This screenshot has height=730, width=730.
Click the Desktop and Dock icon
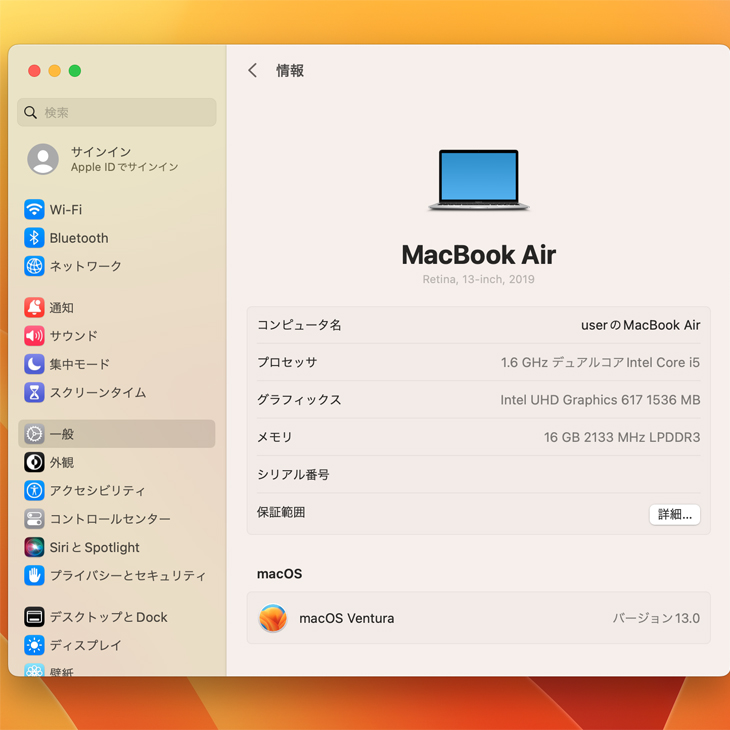[x=34, y=617]
